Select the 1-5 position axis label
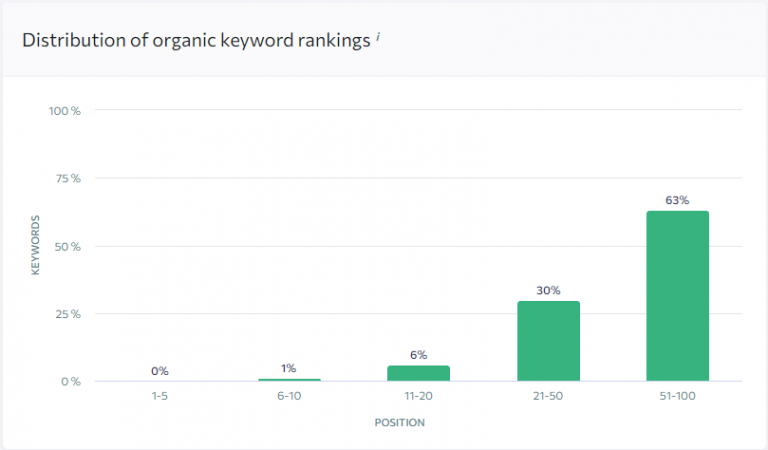 (160, 396)
